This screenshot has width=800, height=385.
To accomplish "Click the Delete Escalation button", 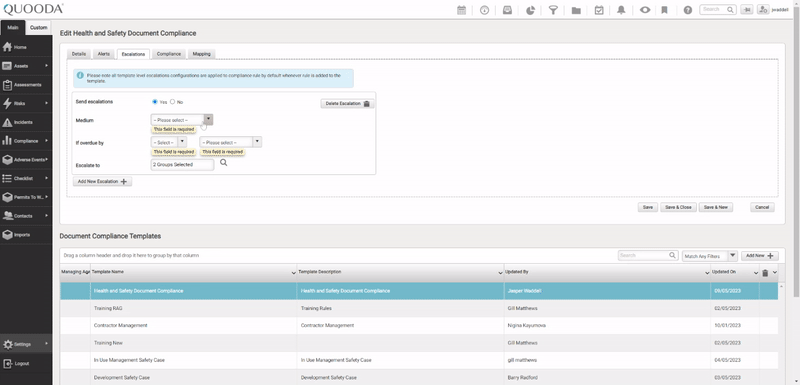I will point(347,104).
